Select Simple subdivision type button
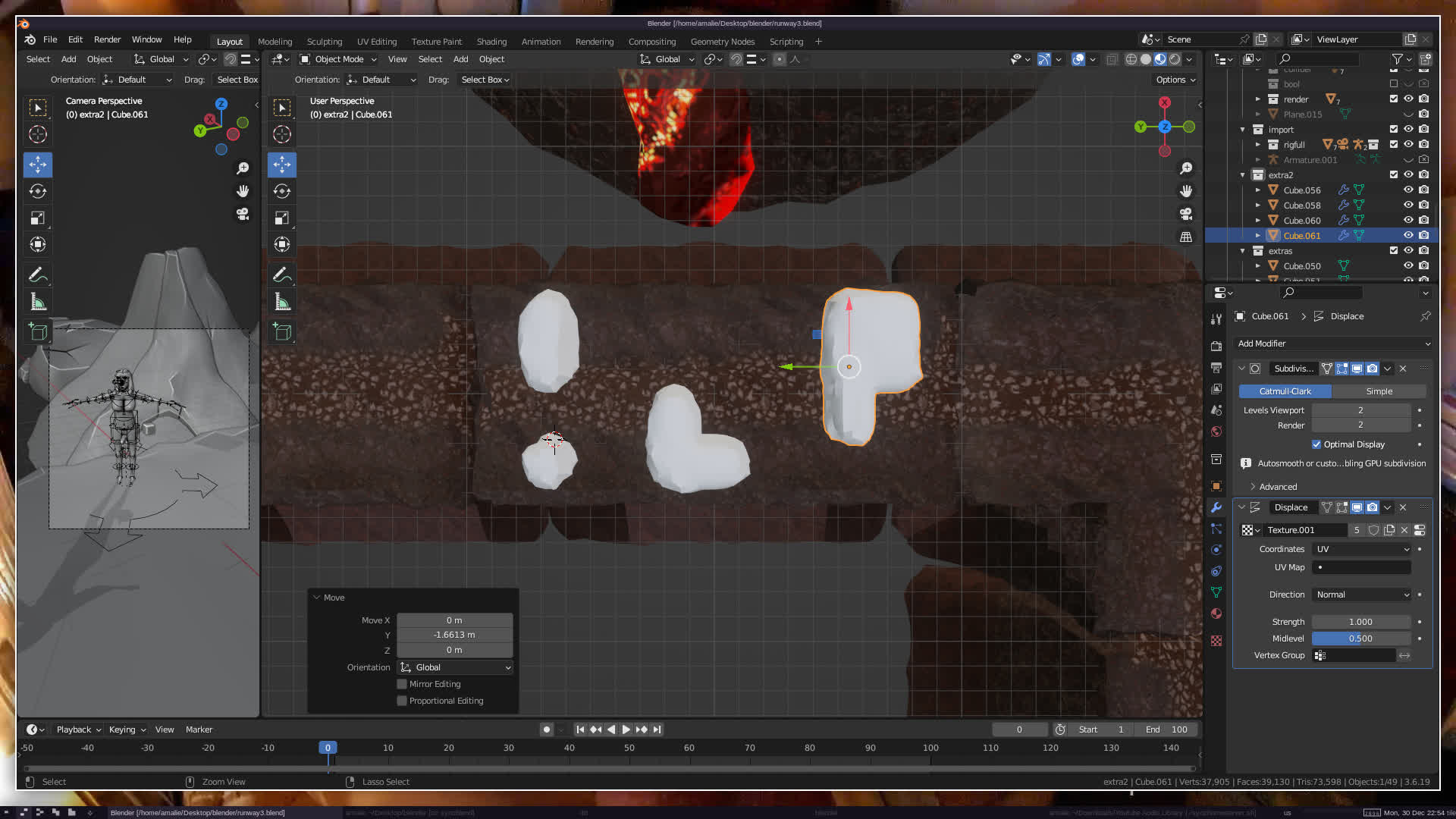 (x=1379, y=391)
